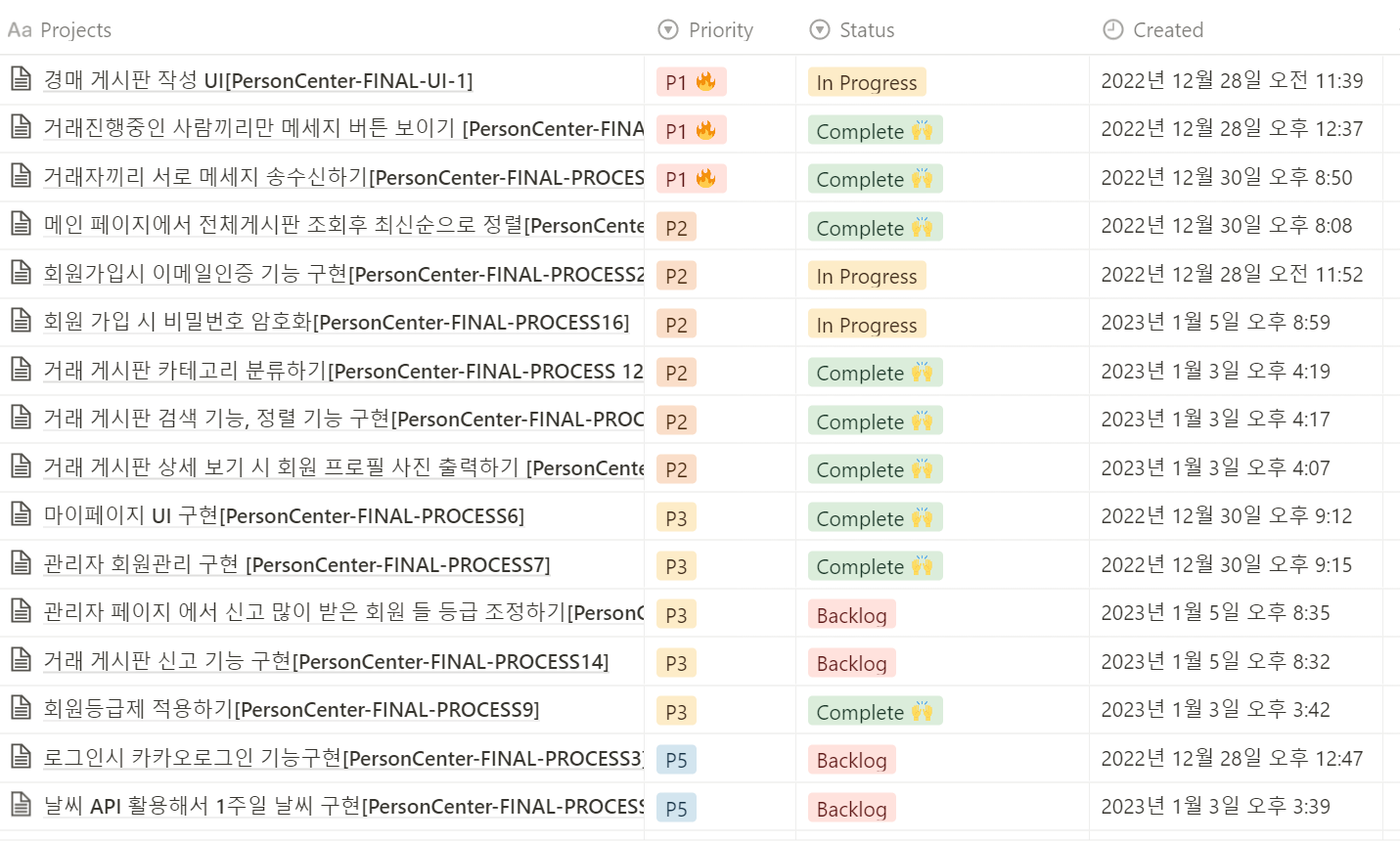
Task: Click the clock icon in the Created column header
Action: click(1111, 29)
